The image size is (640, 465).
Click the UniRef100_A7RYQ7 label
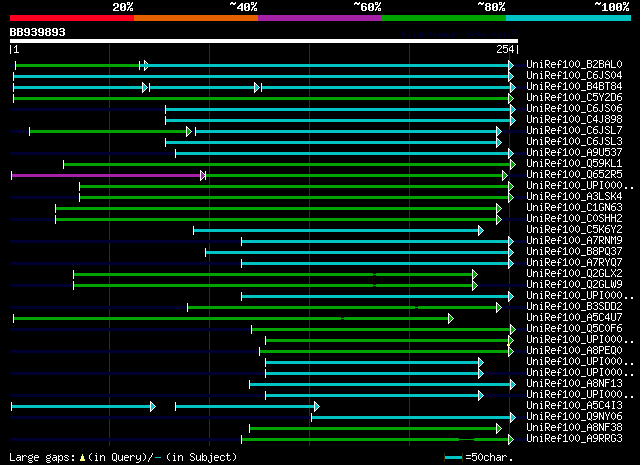click(x=574, y=263)
